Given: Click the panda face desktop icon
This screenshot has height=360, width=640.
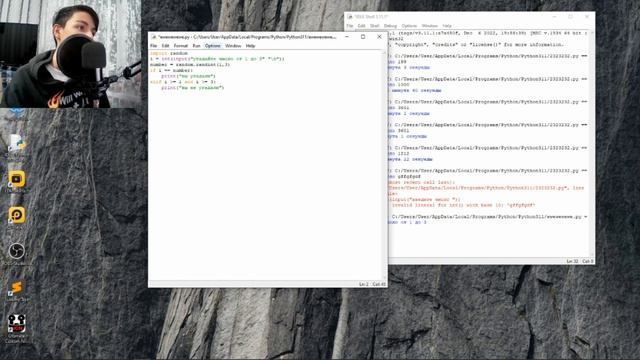Looking at the screenshot, I should point(17,323).
